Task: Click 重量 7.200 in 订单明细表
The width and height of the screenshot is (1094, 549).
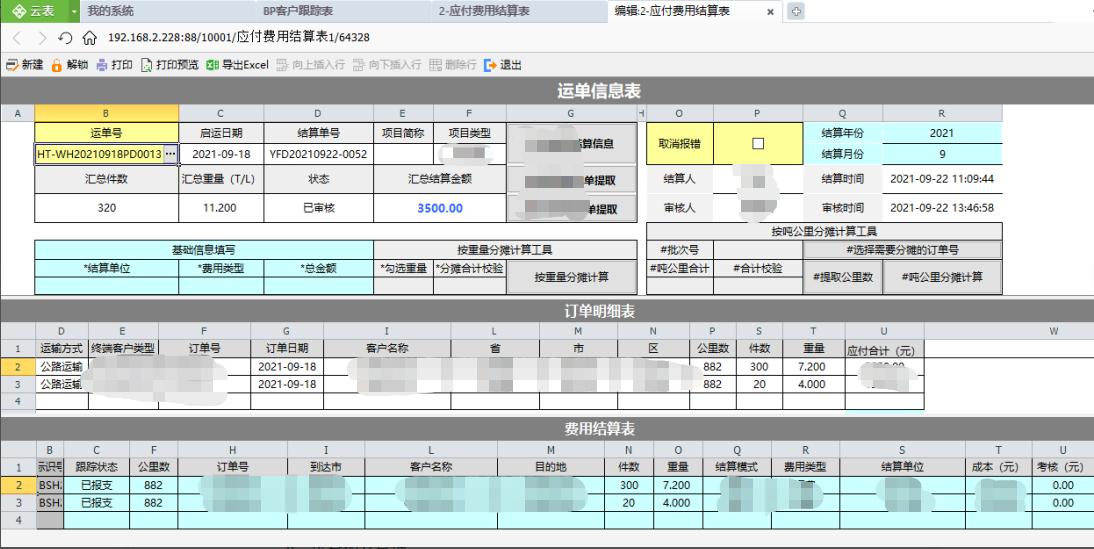Action: (x=814, y=366)
